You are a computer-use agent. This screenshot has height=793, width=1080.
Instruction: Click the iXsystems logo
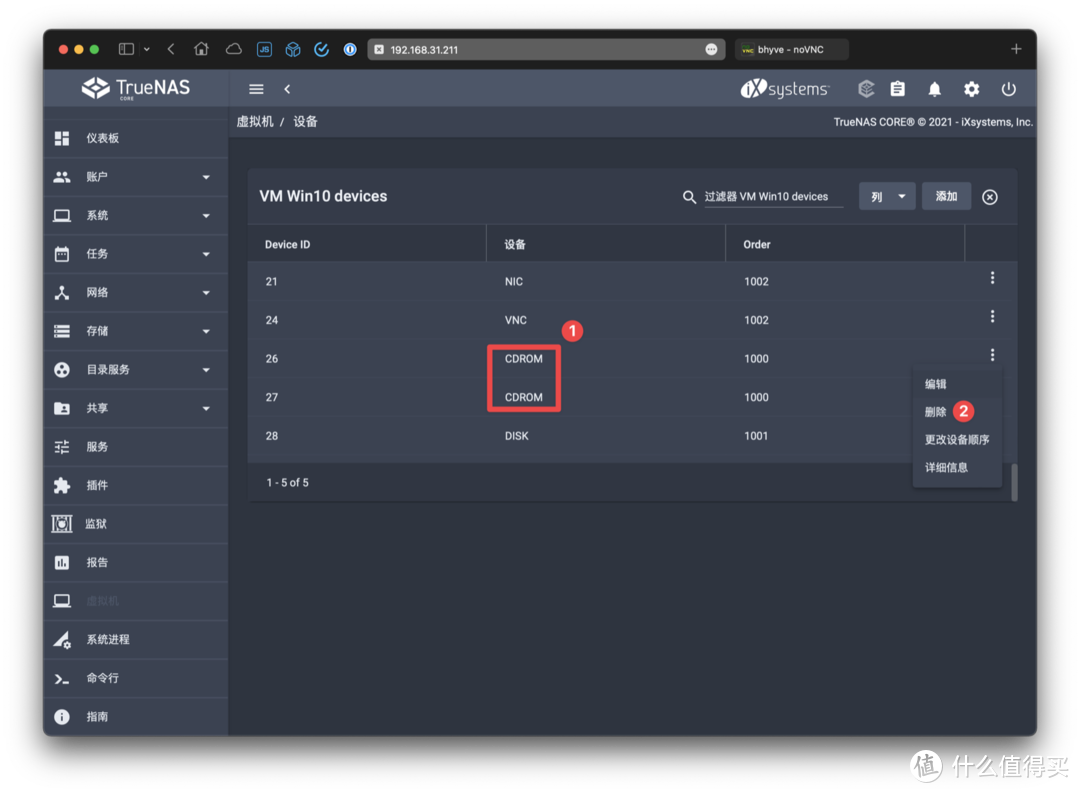(785, 89)
